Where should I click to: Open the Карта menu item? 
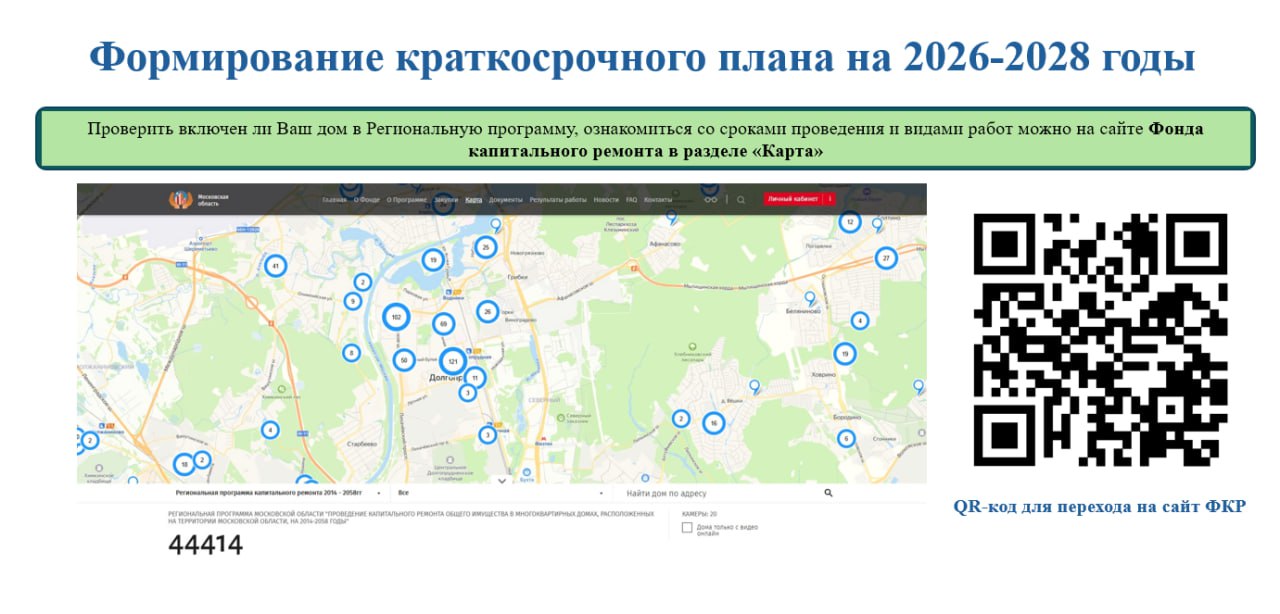tap(473, 200)
